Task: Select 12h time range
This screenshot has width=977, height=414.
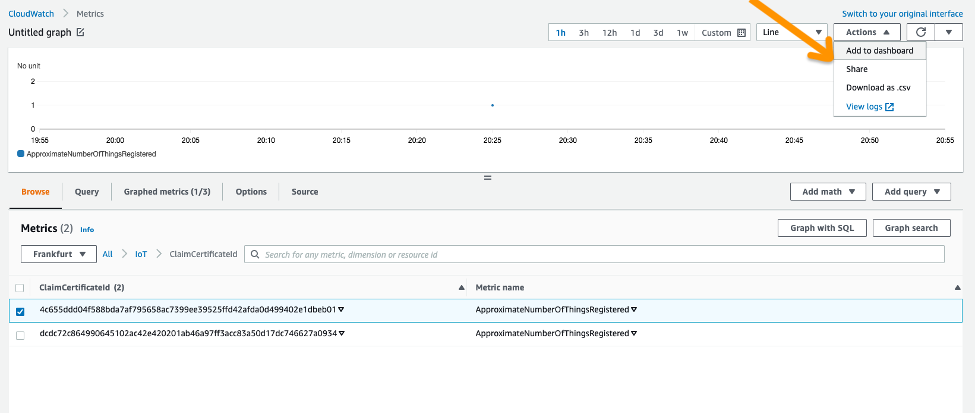Action: pyautogui.click(x=609, y=33)
